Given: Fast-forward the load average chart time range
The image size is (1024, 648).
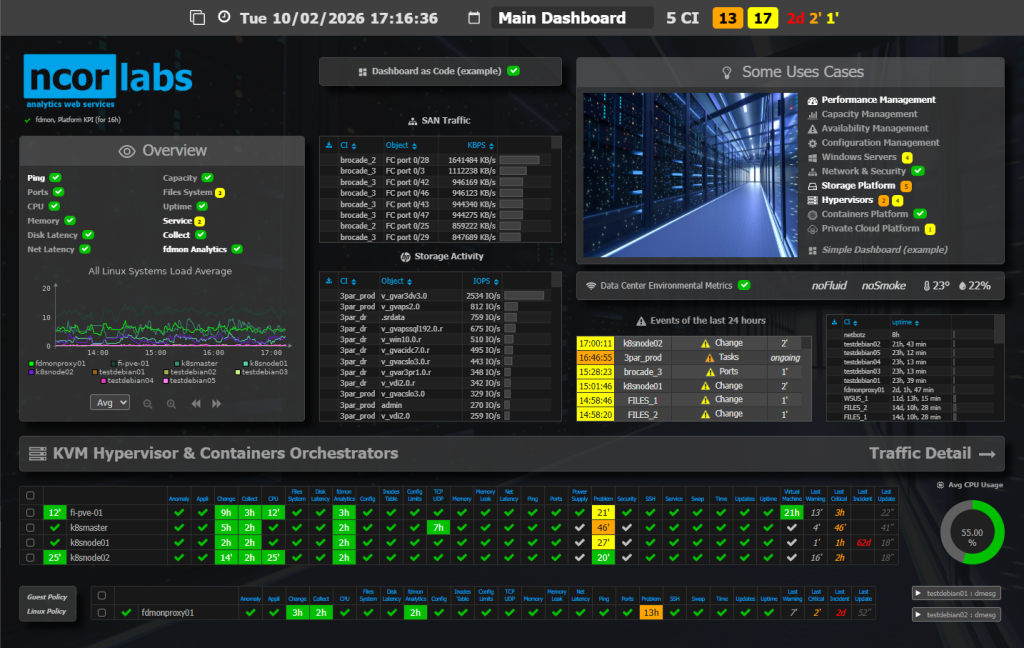Looking at the screenshot, I should click(x=214, y=403).
